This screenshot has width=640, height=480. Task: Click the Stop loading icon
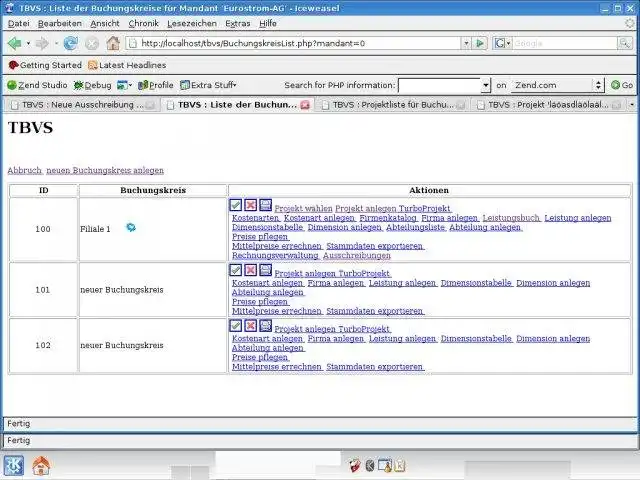(x=92, y=43)
